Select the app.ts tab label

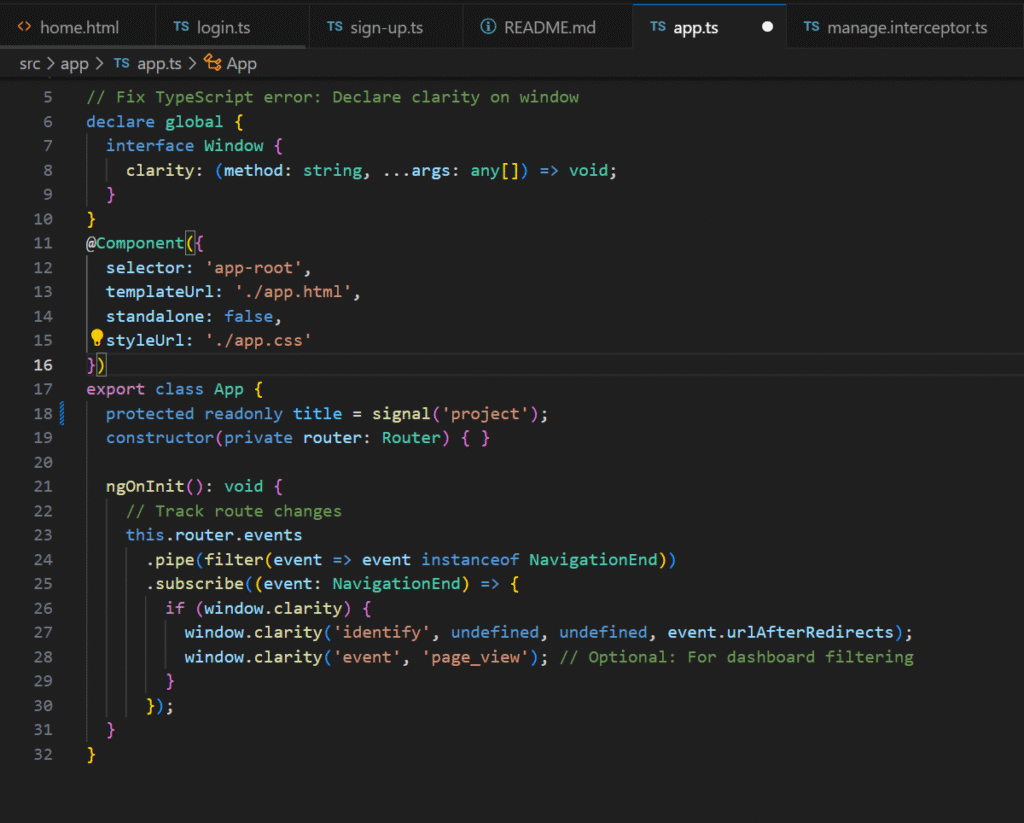[695, 27]
